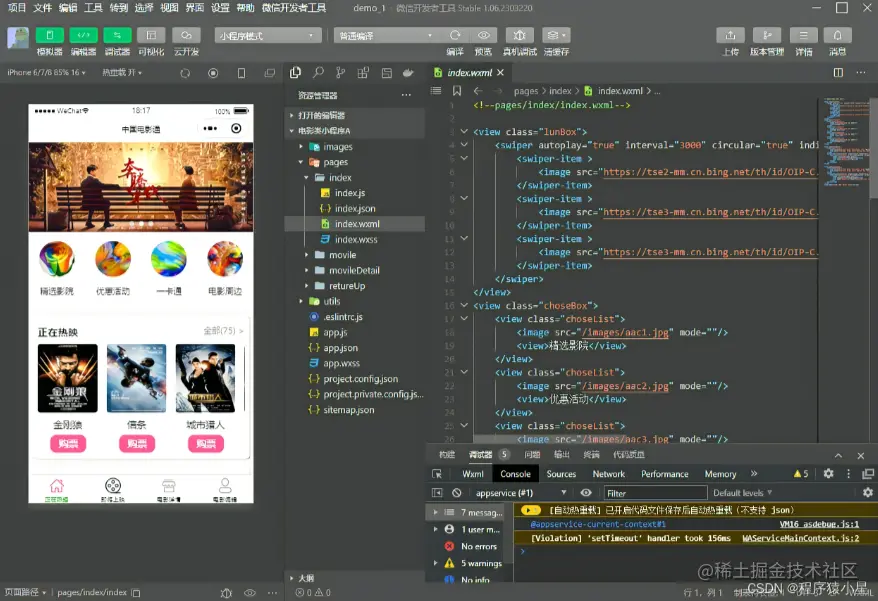Switch to the Network tab in DevTools
The image size is (878, 601).
pyautogui.click(x=608, y=474)
